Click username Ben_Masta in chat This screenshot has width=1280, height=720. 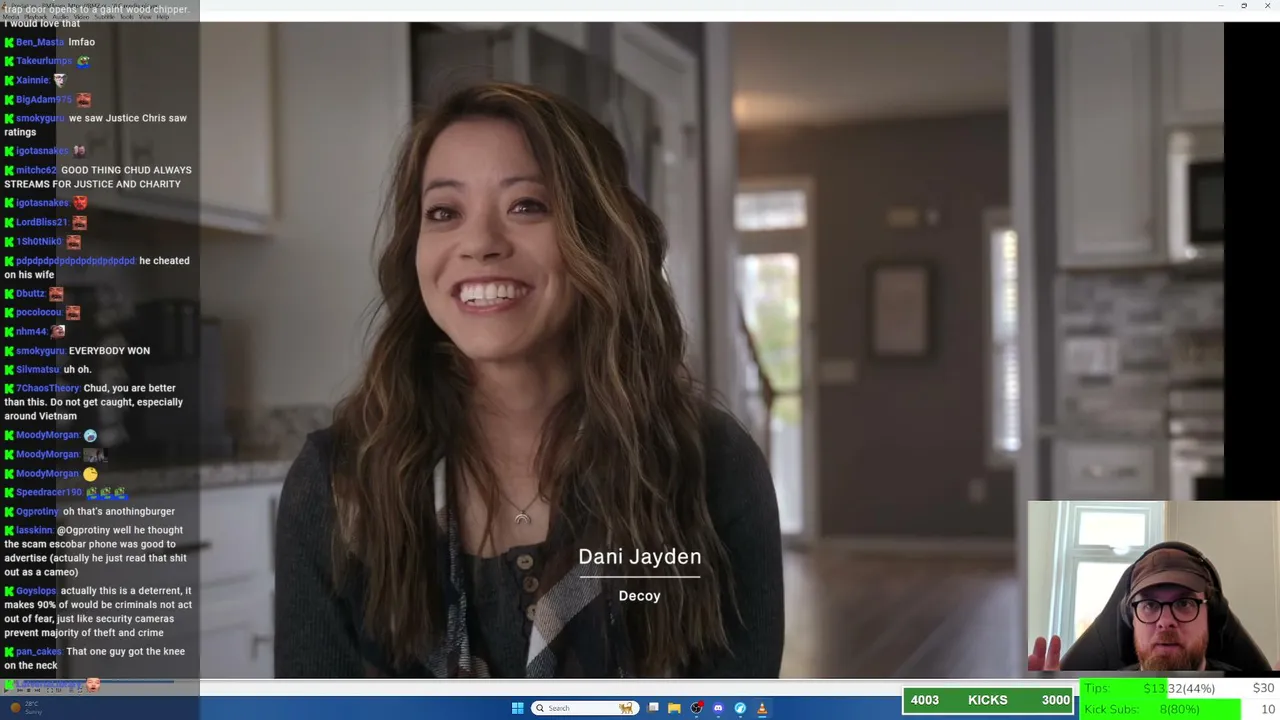pos(40,42)
